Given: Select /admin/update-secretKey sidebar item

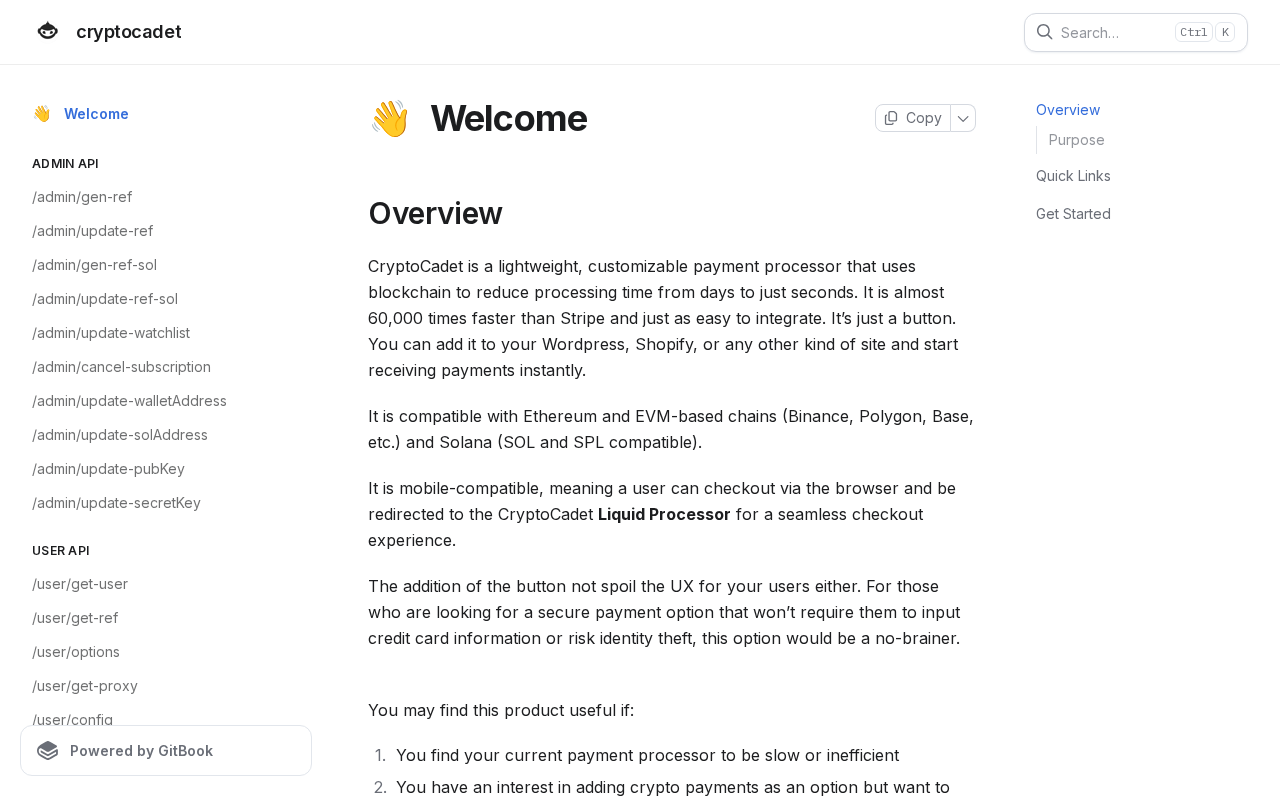Looking at the screenshot, I should [116, 503].
